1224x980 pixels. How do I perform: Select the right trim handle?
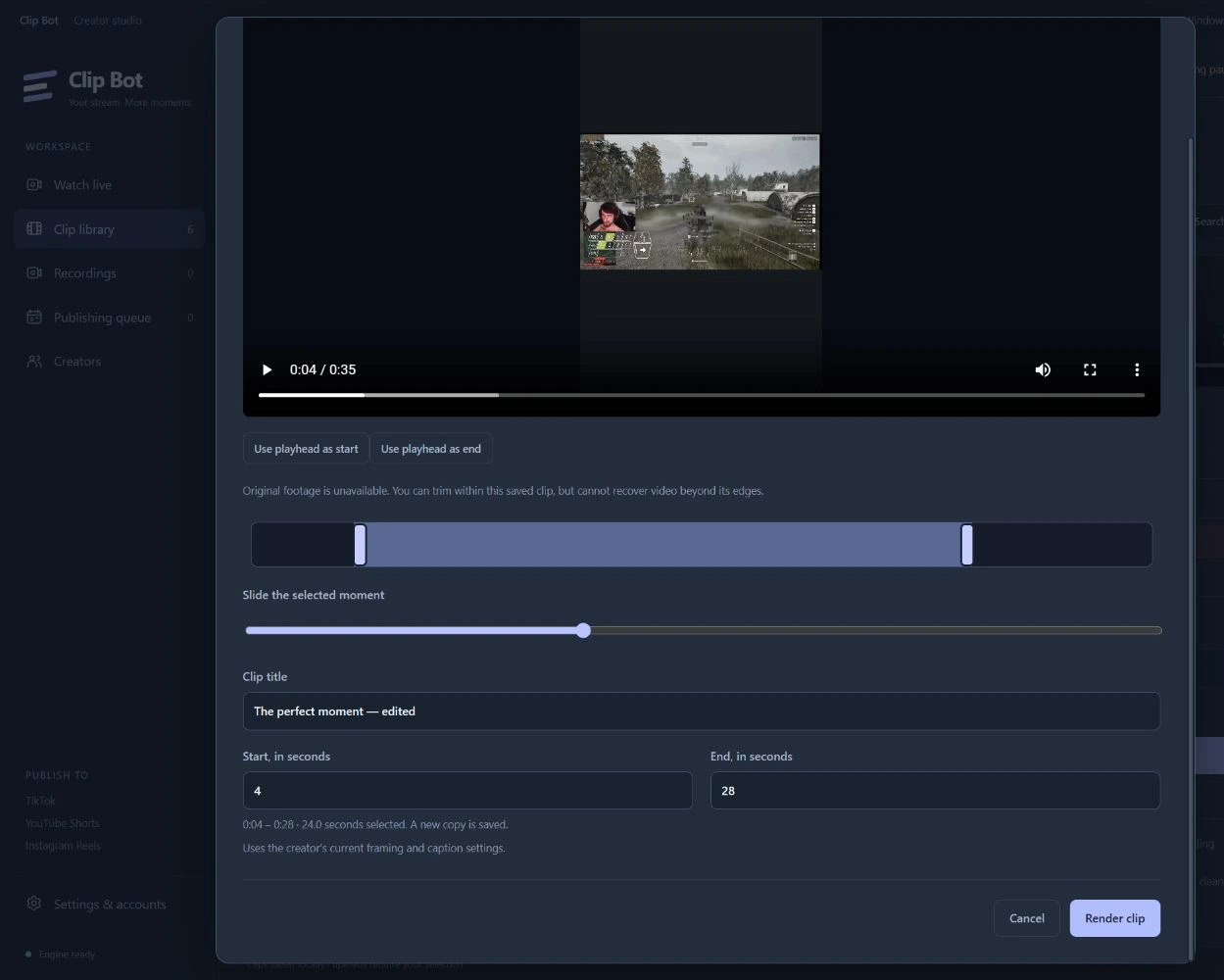[967, 544]
